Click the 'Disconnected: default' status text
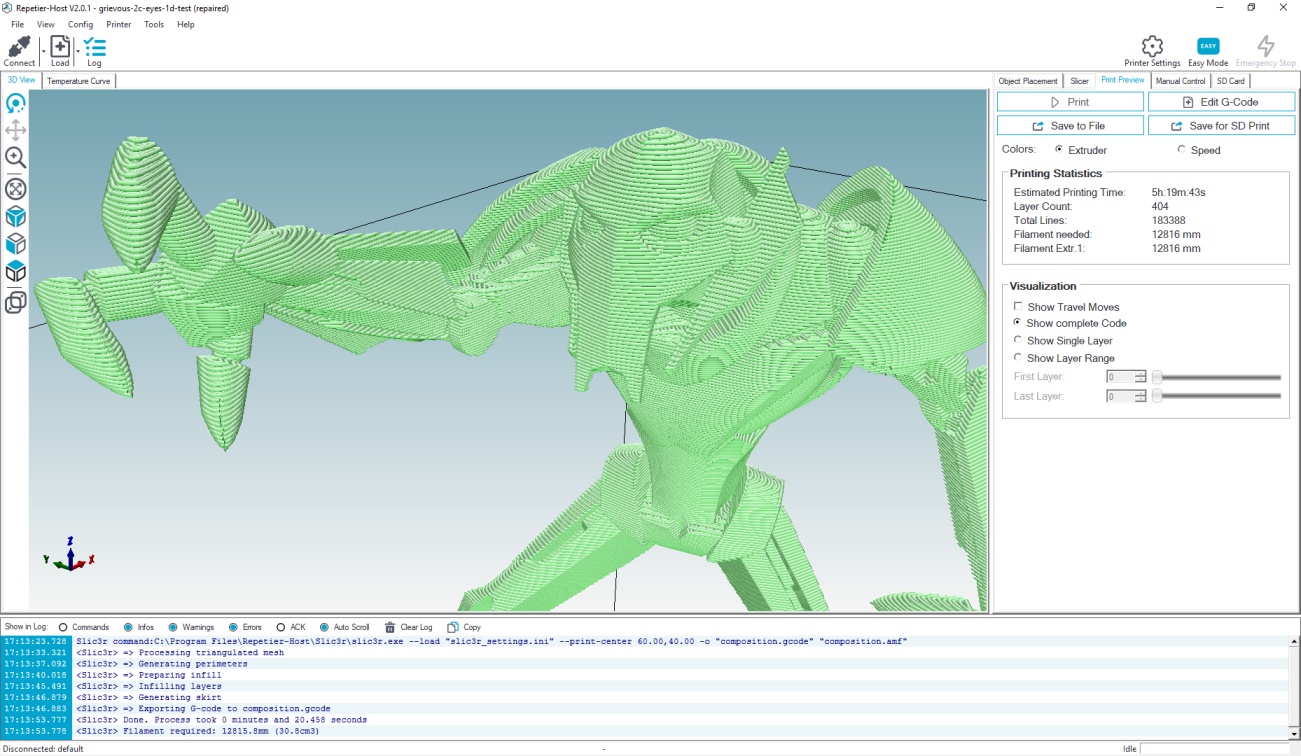 pyautogui.click(x=43, y=748)
